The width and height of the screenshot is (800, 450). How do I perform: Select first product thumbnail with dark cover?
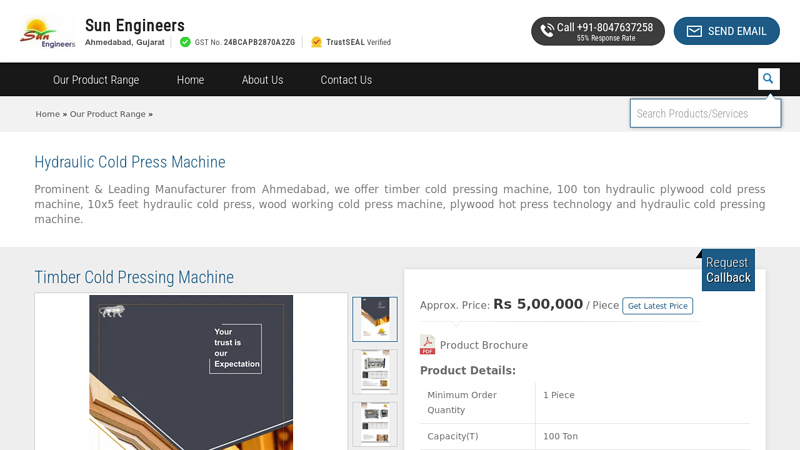[375, 319]
